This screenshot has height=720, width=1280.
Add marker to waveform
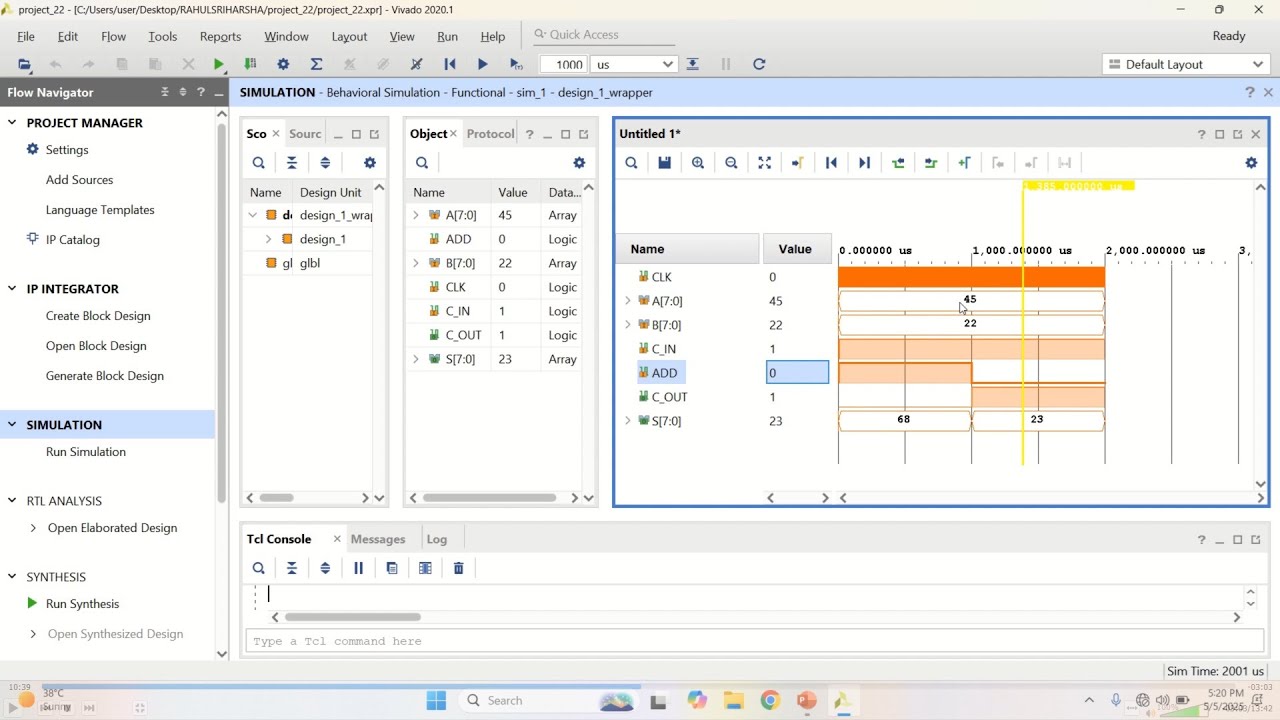pos(965,163)
